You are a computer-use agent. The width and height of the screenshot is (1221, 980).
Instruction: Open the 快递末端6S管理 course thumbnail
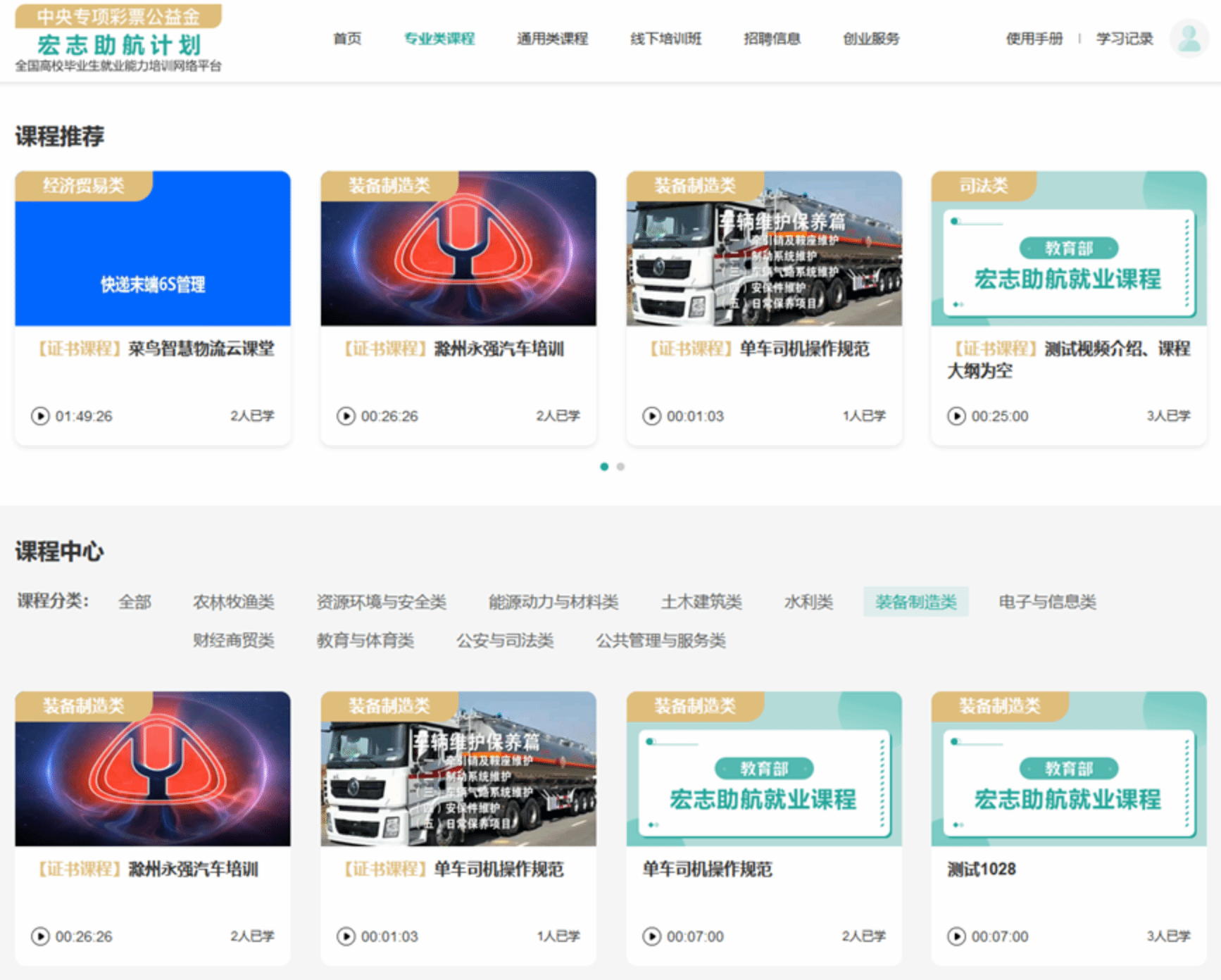click(x=153, y=249)
